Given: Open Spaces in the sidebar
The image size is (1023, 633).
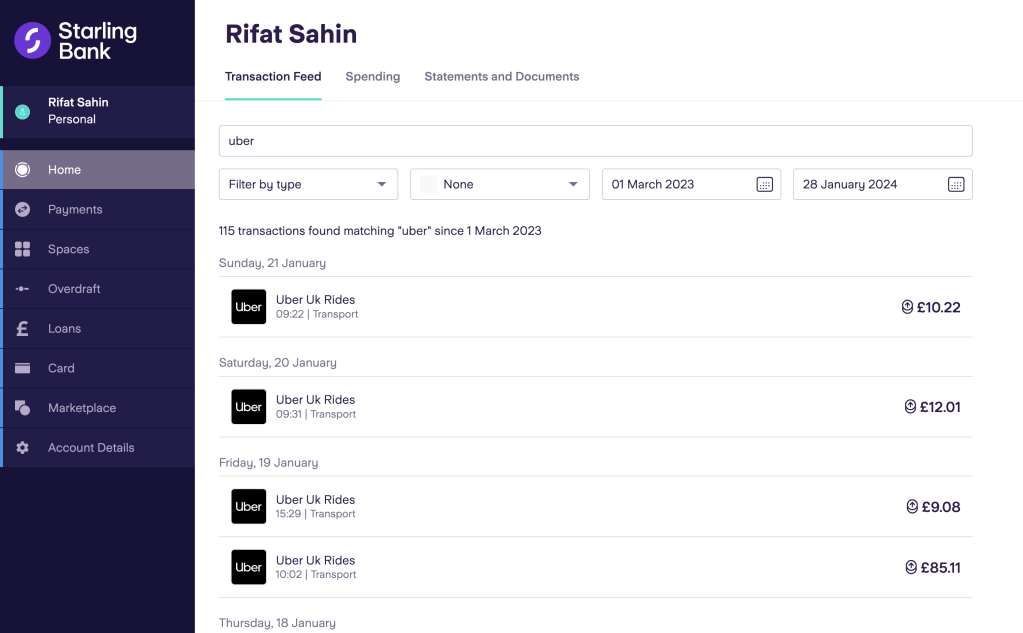Looking at the screenshot, I should [x=98, y=249].
